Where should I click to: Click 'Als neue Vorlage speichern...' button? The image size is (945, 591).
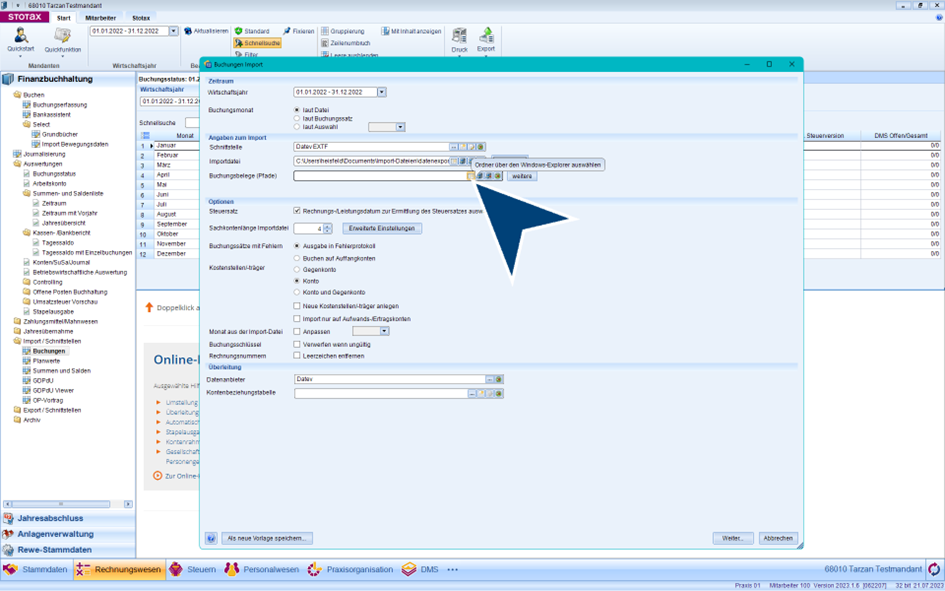click(267, 538)
